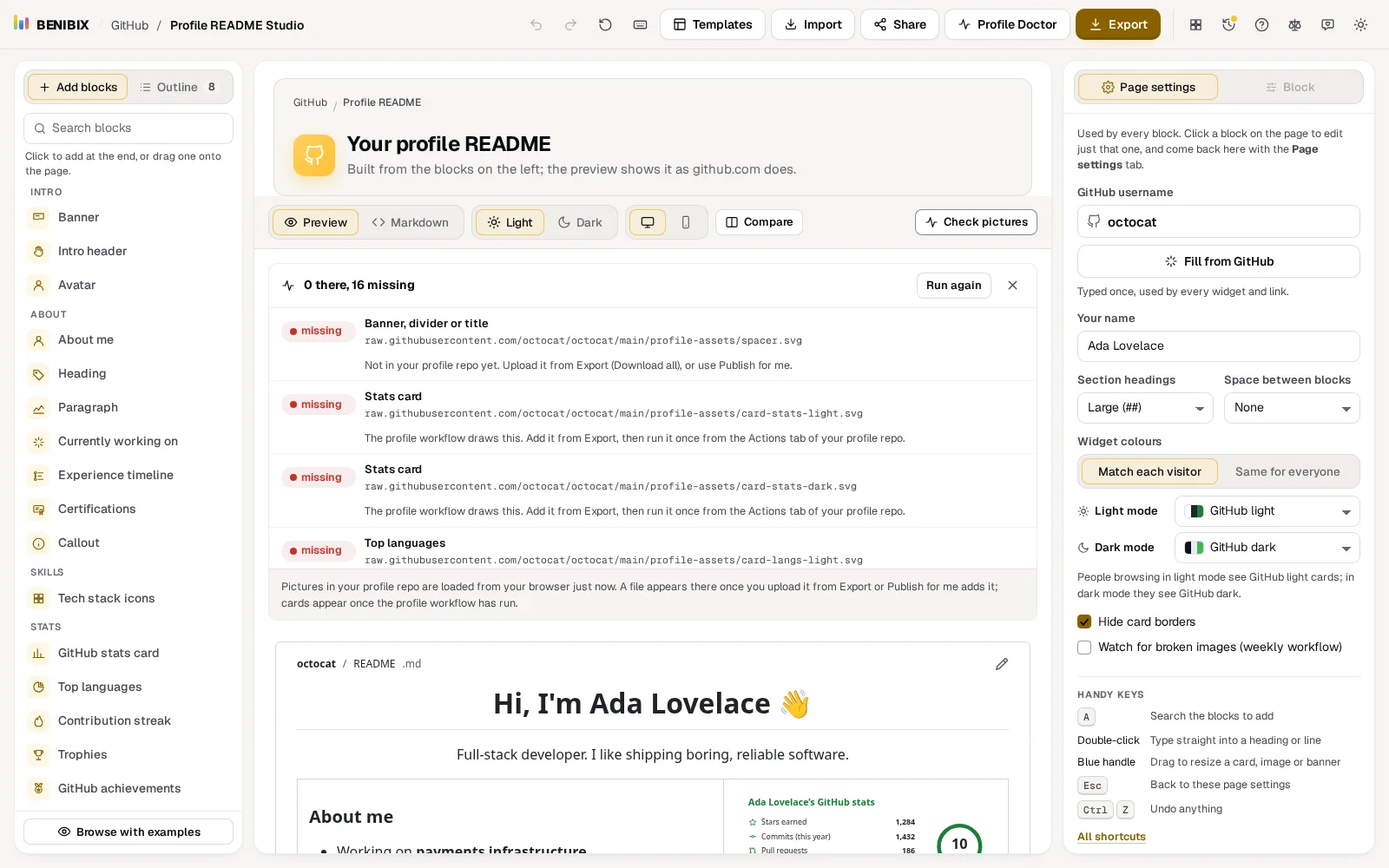
Task: Open Profile Doctor
Action: coord(1007,25)
